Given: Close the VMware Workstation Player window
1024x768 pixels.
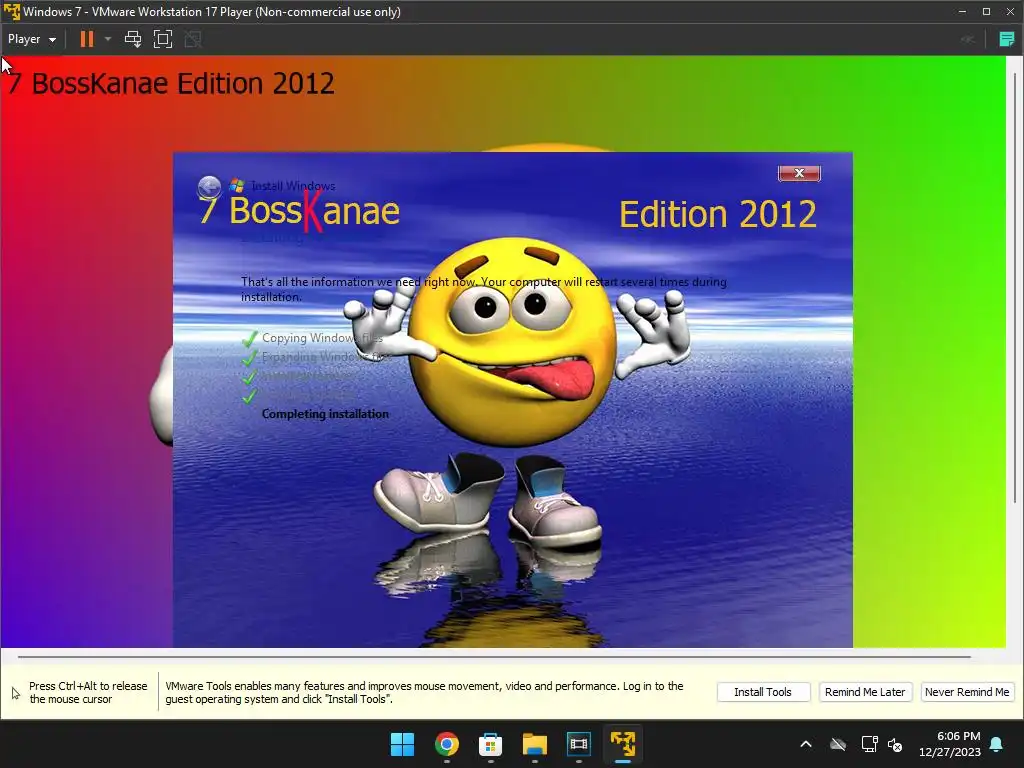Looking at the screenshot, I should click(1010, 12).
